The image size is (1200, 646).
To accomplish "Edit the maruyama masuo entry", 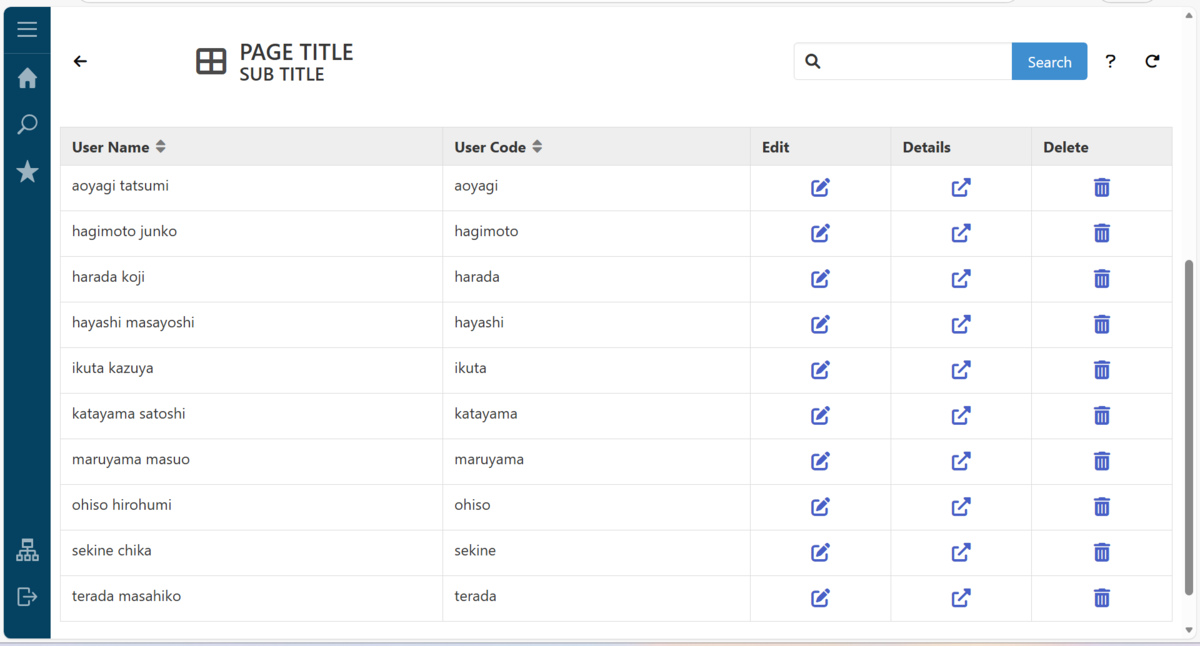I will pyautogui.click(x=820, y=461).
